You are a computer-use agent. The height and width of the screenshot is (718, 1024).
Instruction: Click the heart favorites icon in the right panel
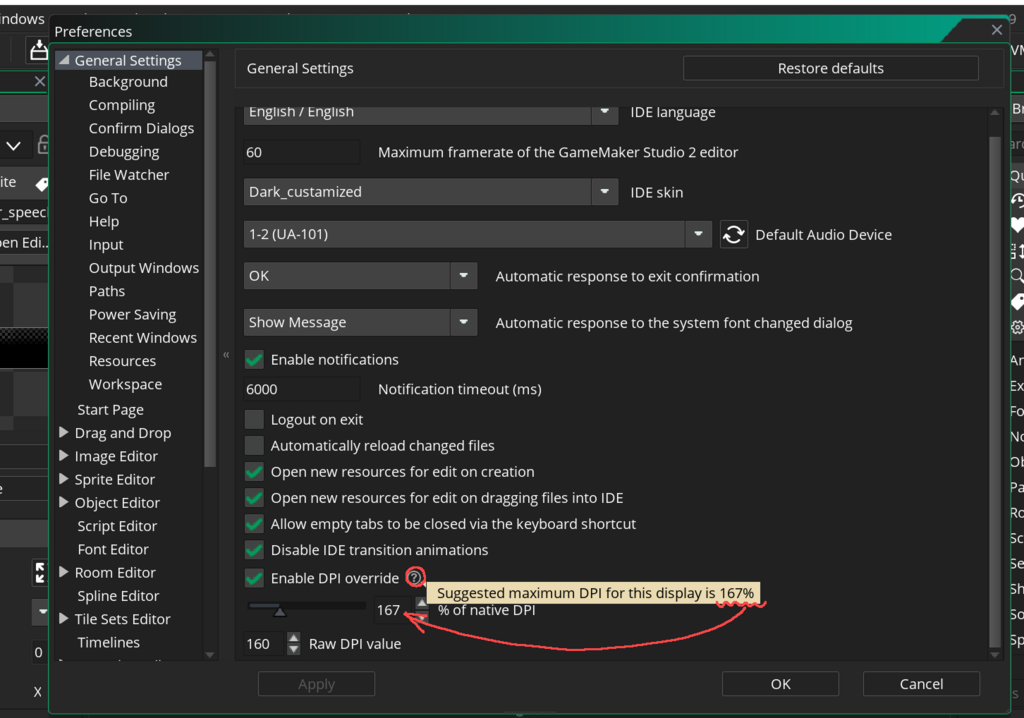(1017, 225)
